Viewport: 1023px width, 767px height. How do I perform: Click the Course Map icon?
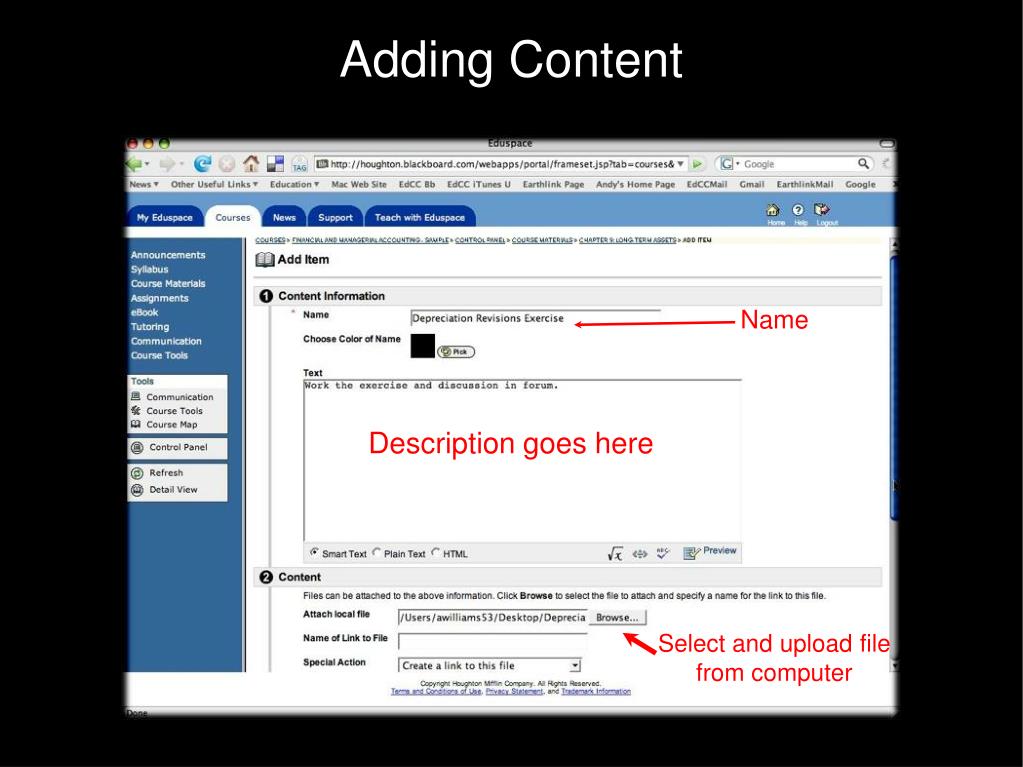136,424
